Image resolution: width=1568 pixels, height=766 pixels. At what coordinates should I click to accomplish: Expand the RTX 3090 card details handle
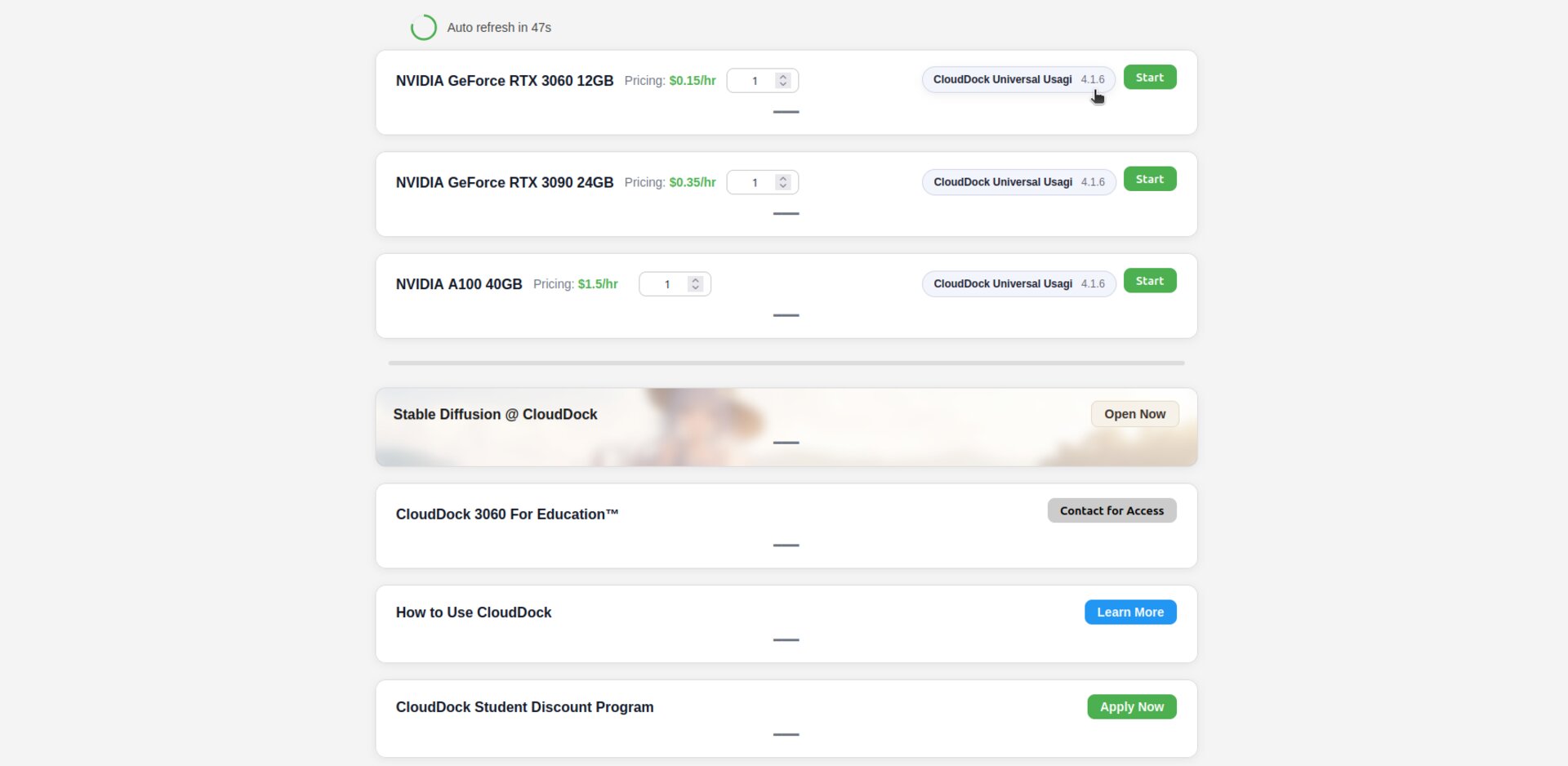click(786, 214)
